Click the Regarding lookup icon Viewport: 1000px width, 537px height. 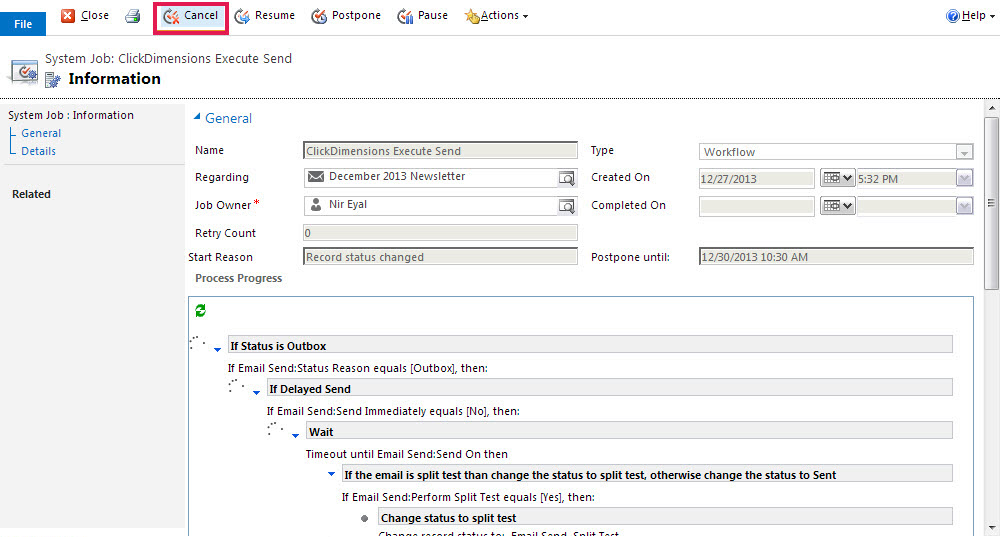point(566,178)
